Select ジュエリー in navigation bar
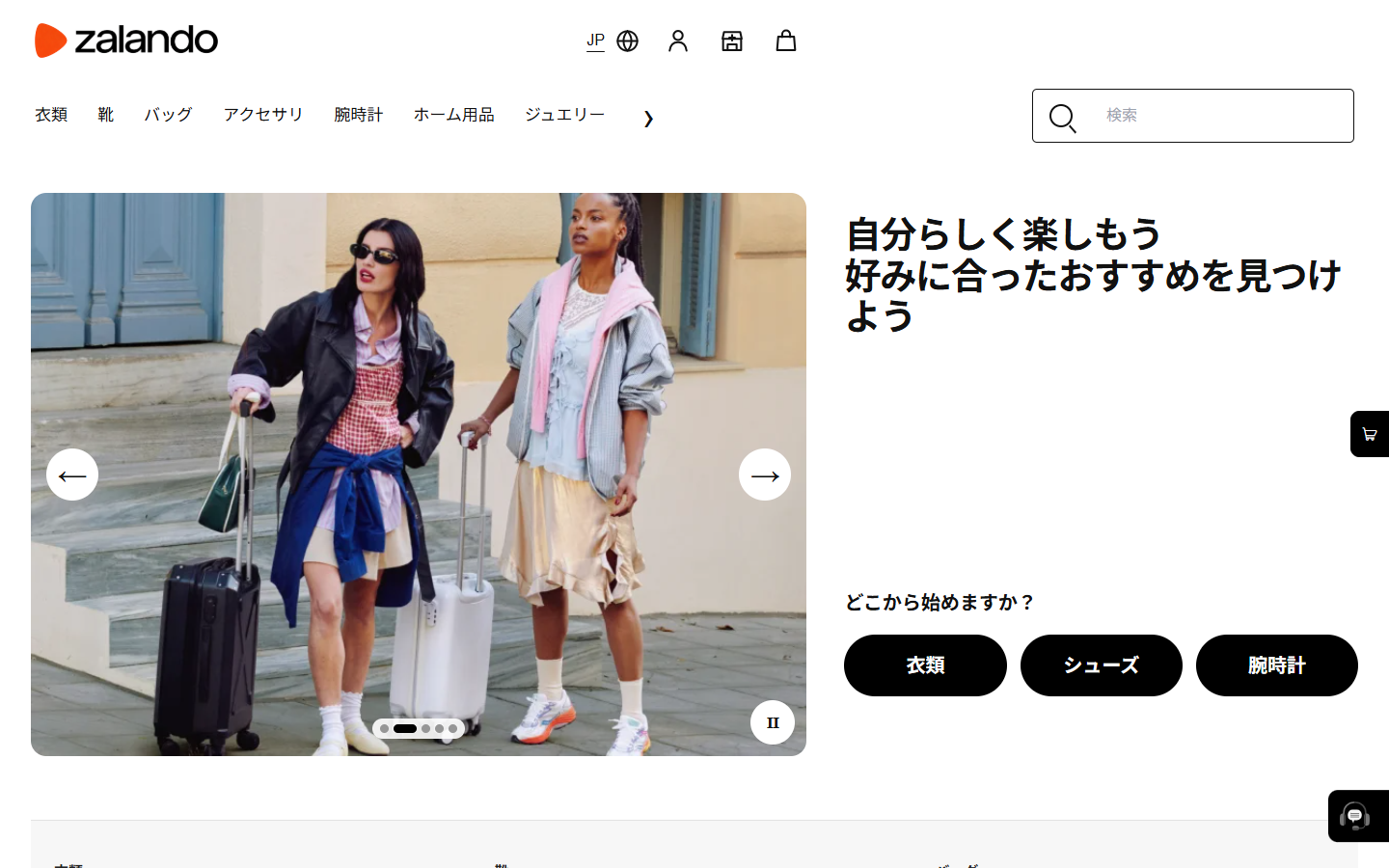 click(x=565, y=115)
